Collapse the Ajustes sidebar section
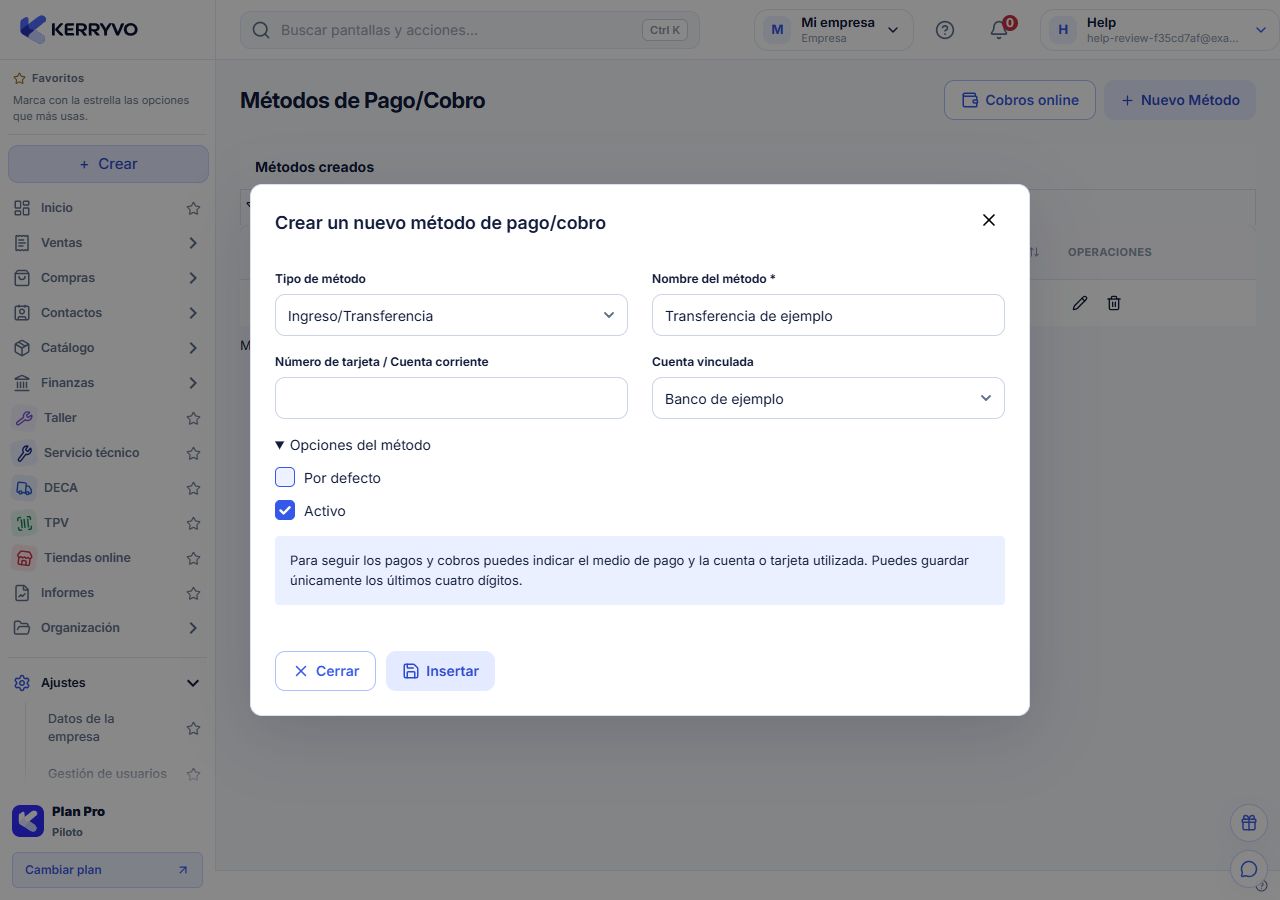Image resolution: width=1280 pixels, height=900 pixels. pos(107,683)
